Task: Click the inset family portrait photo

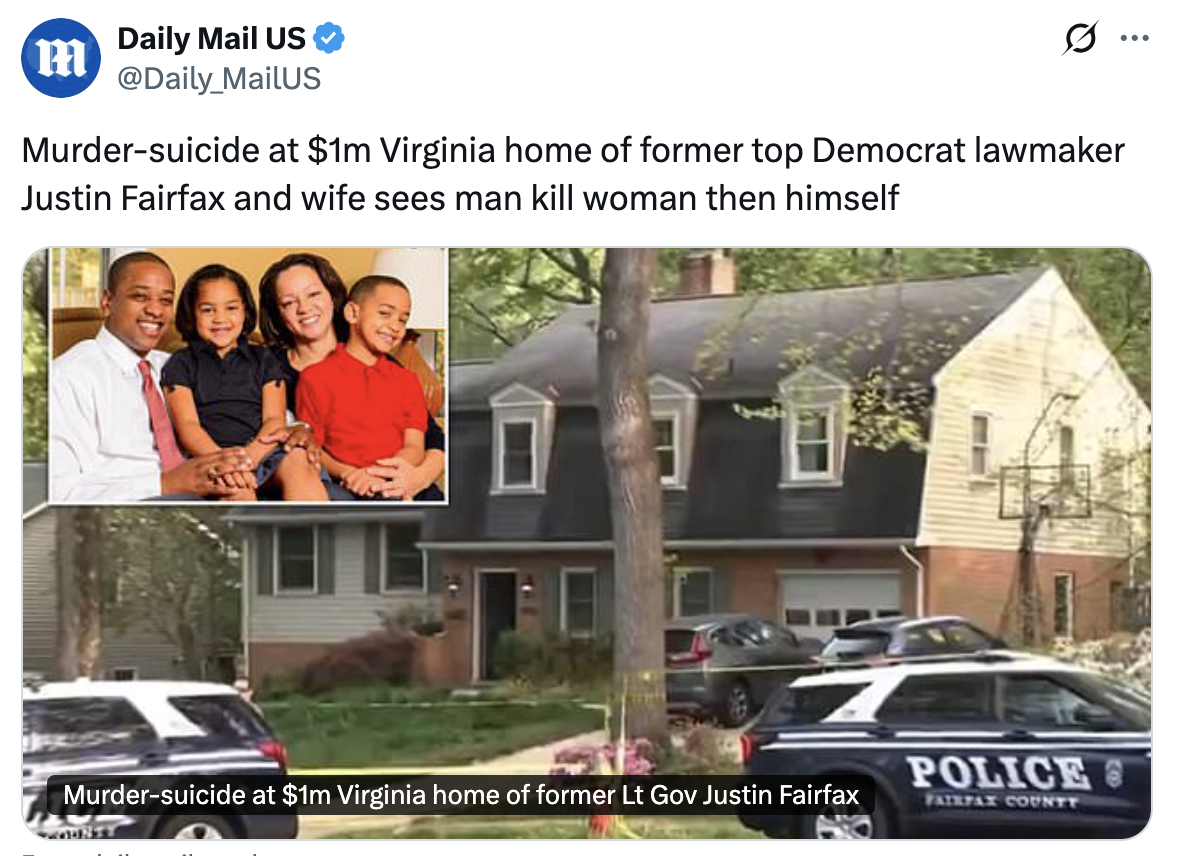Action: pos(248,375)
